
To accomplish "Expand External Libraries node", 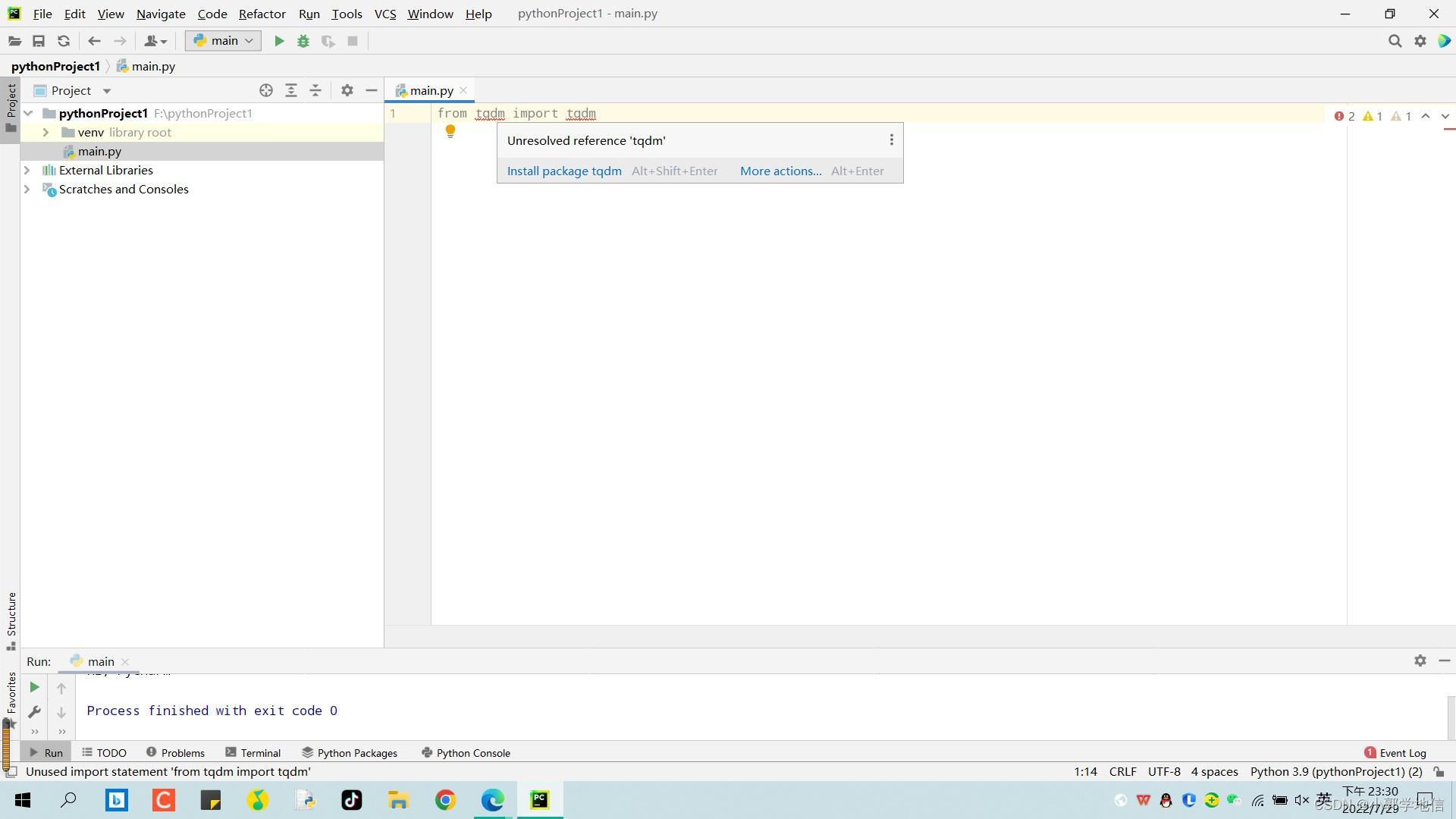I will pos(27,171).
